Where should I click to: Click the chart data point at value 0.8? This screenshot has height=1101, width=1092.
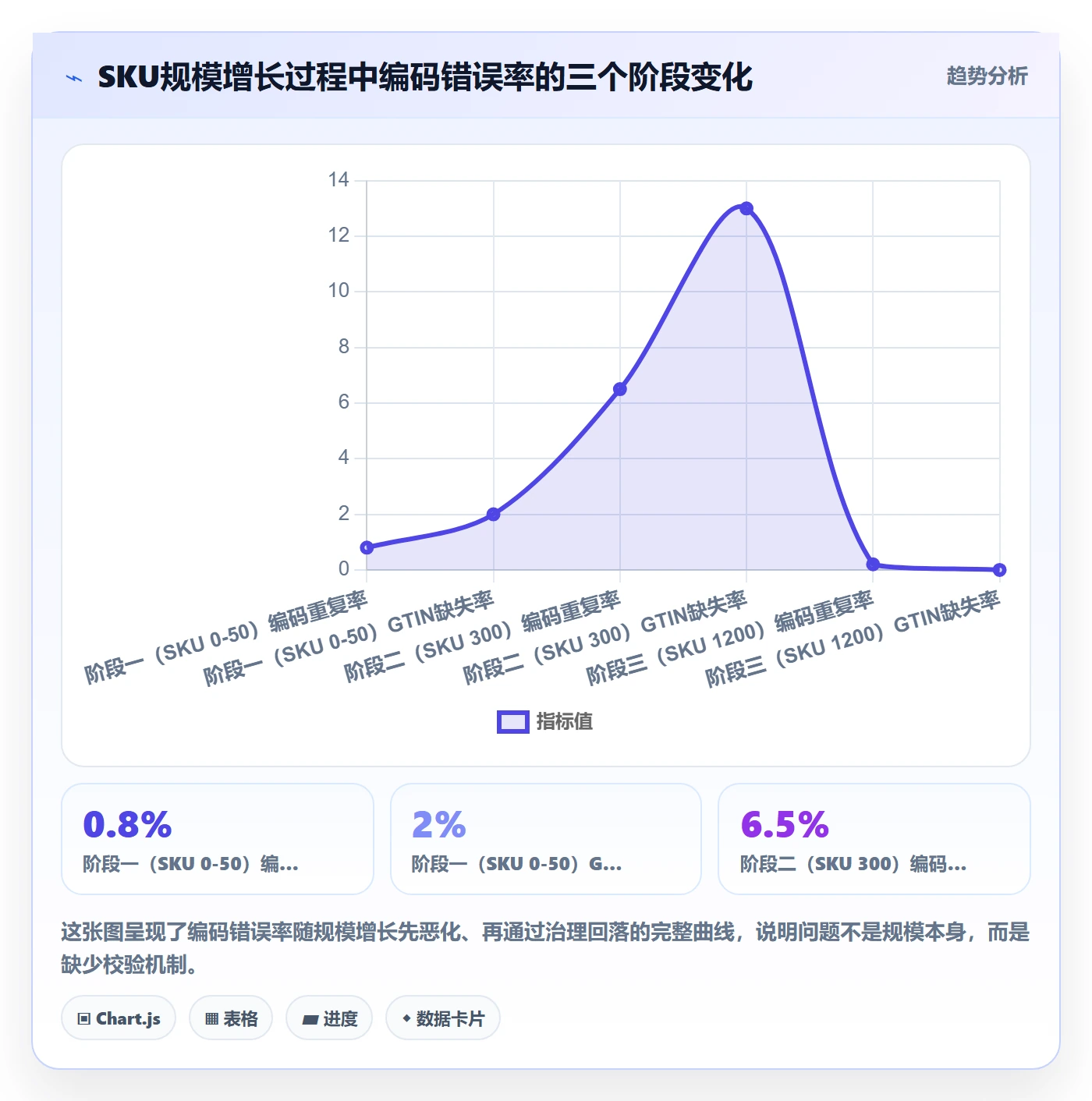tap(367, 547)
